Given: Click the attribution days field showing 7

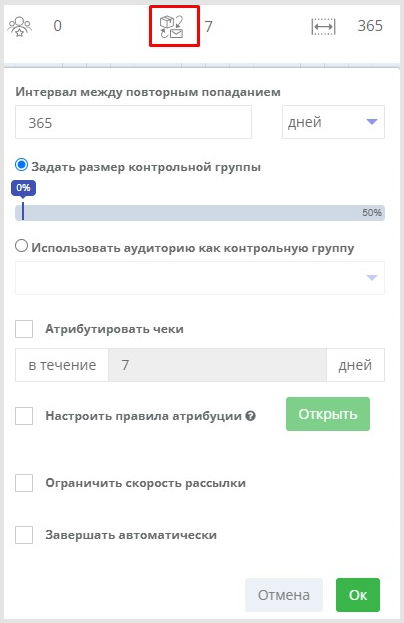Looking at the screenshot, I should tap(217, 365).
